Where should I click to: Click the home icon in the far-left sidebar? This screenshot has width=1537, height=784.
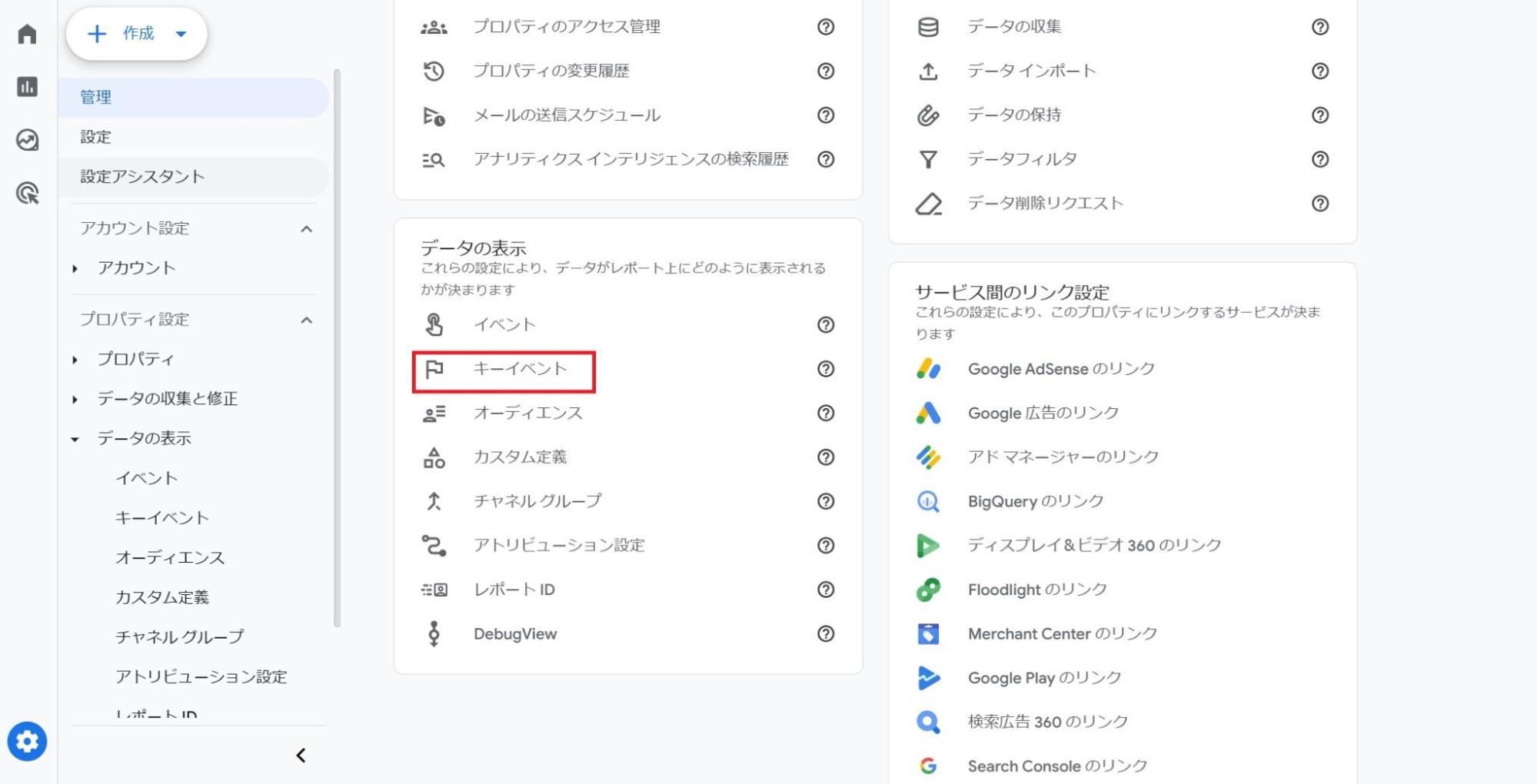[27, 34]
